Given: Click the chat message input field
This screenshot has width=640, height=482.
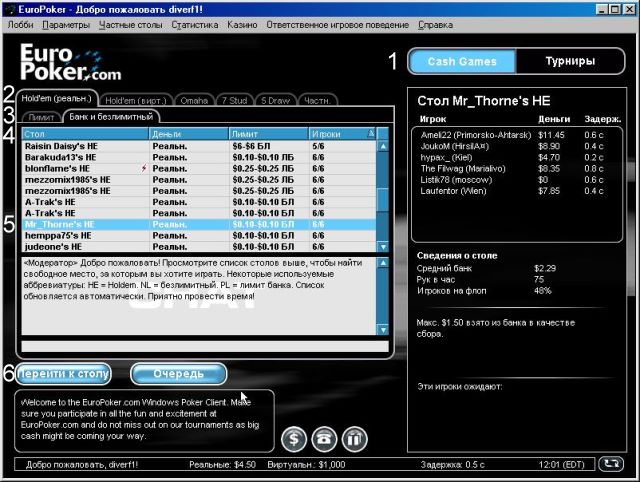Looking at the screenshot, I should (205, 346).
